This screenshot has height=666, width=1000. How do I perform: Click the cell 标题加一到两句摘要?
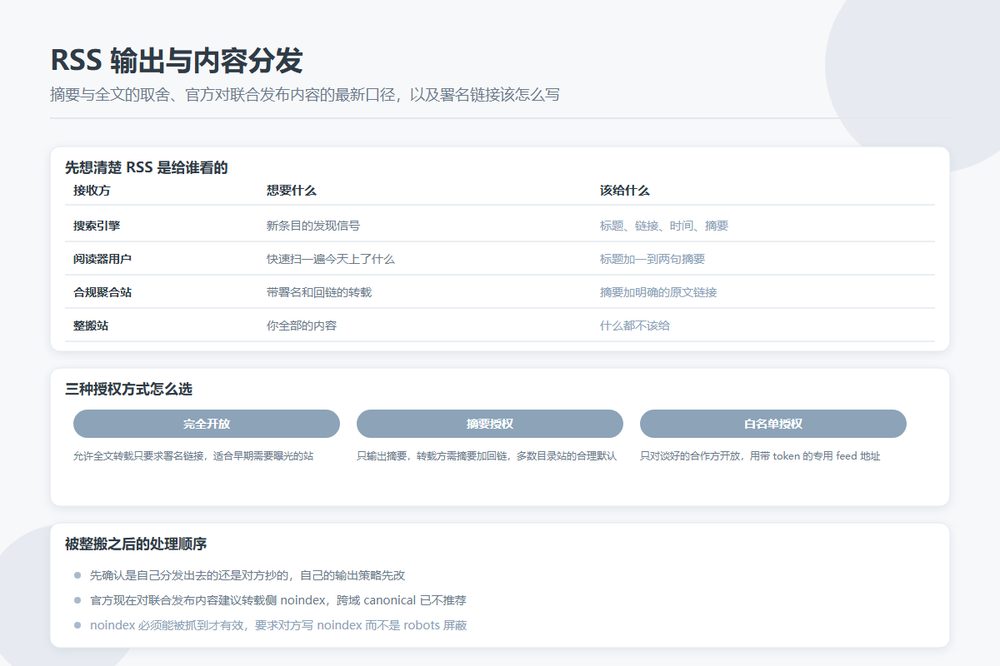[x=652, y=258]
